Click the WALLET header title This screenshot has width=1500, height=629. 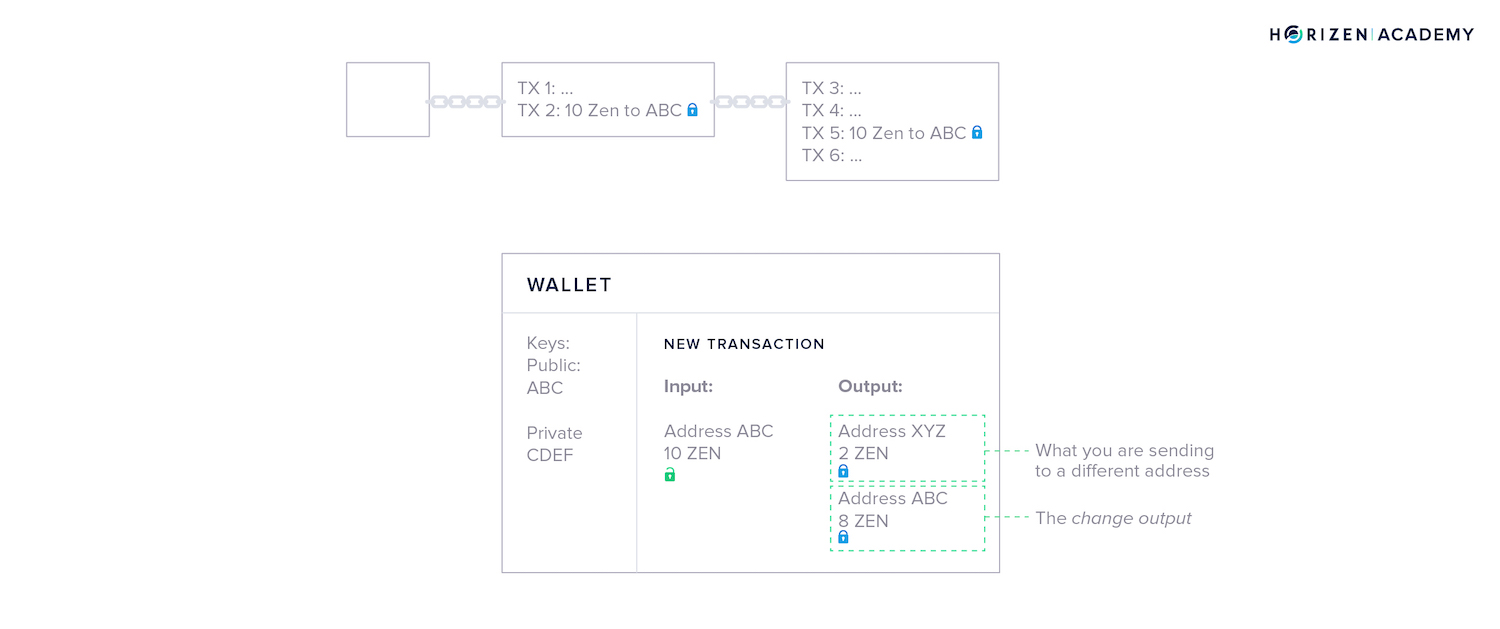point(569,285)
